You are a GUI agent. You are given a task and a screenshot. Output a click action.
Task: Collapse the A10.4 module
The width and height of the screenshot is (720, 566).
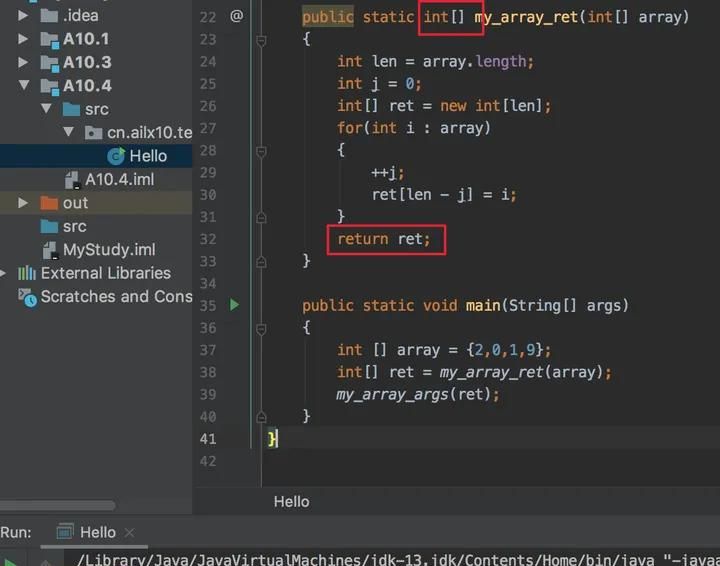pos(23,86)
